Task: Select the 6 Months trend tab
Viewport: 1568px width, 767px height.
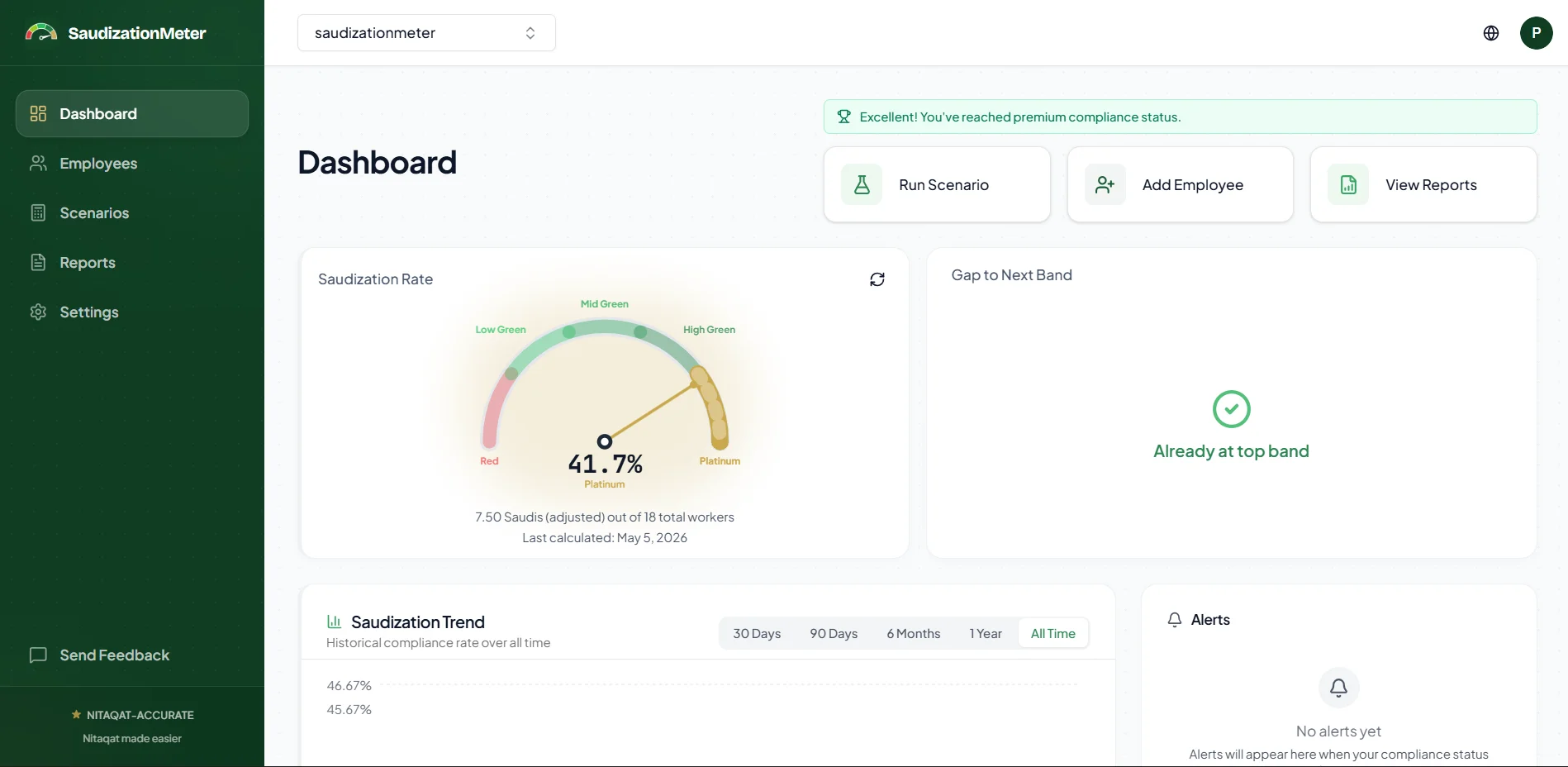Action: tap(914, 633)
